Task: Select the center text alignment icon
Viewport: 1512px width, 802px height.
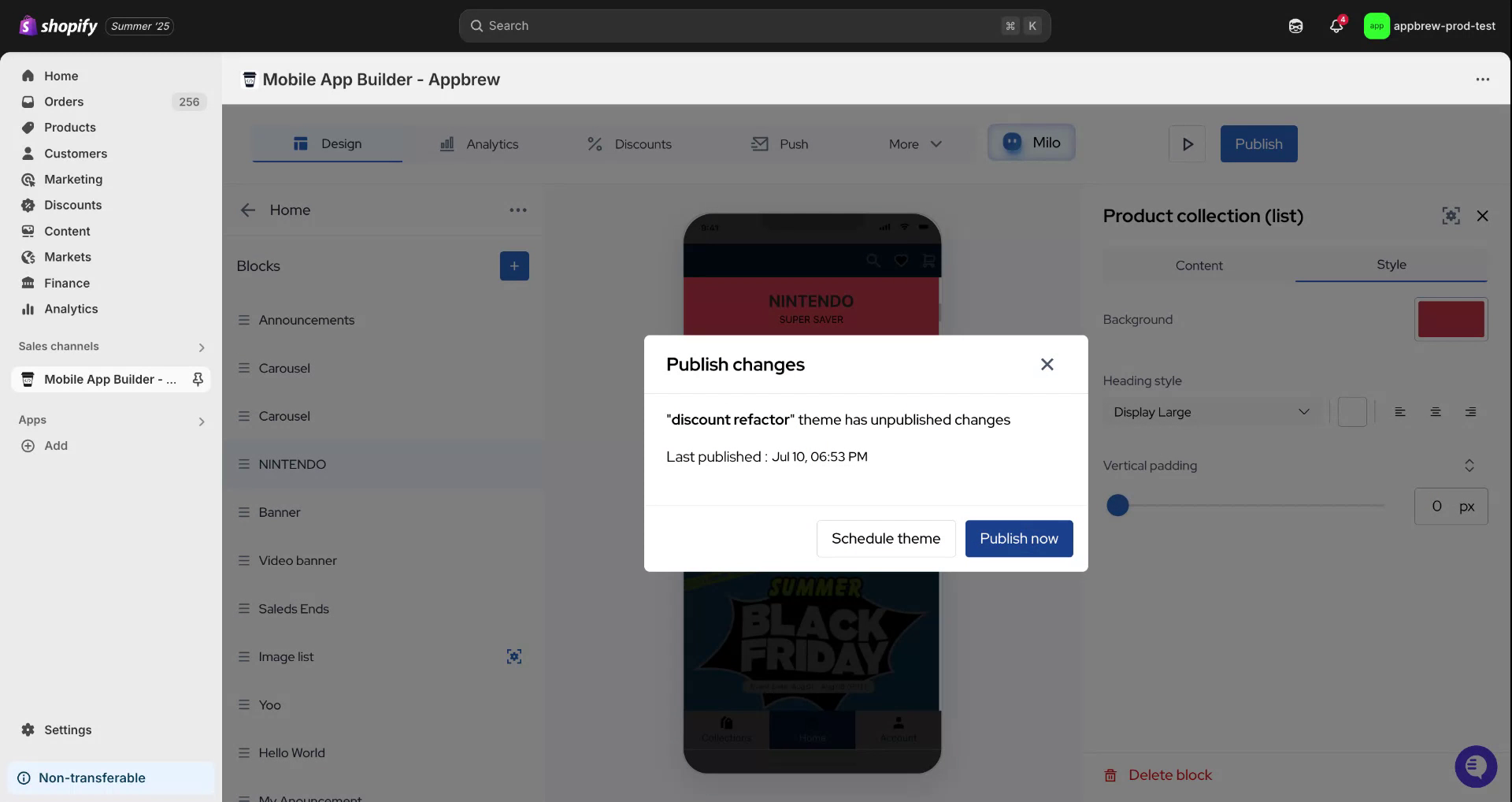Action: click(1436, 412)
